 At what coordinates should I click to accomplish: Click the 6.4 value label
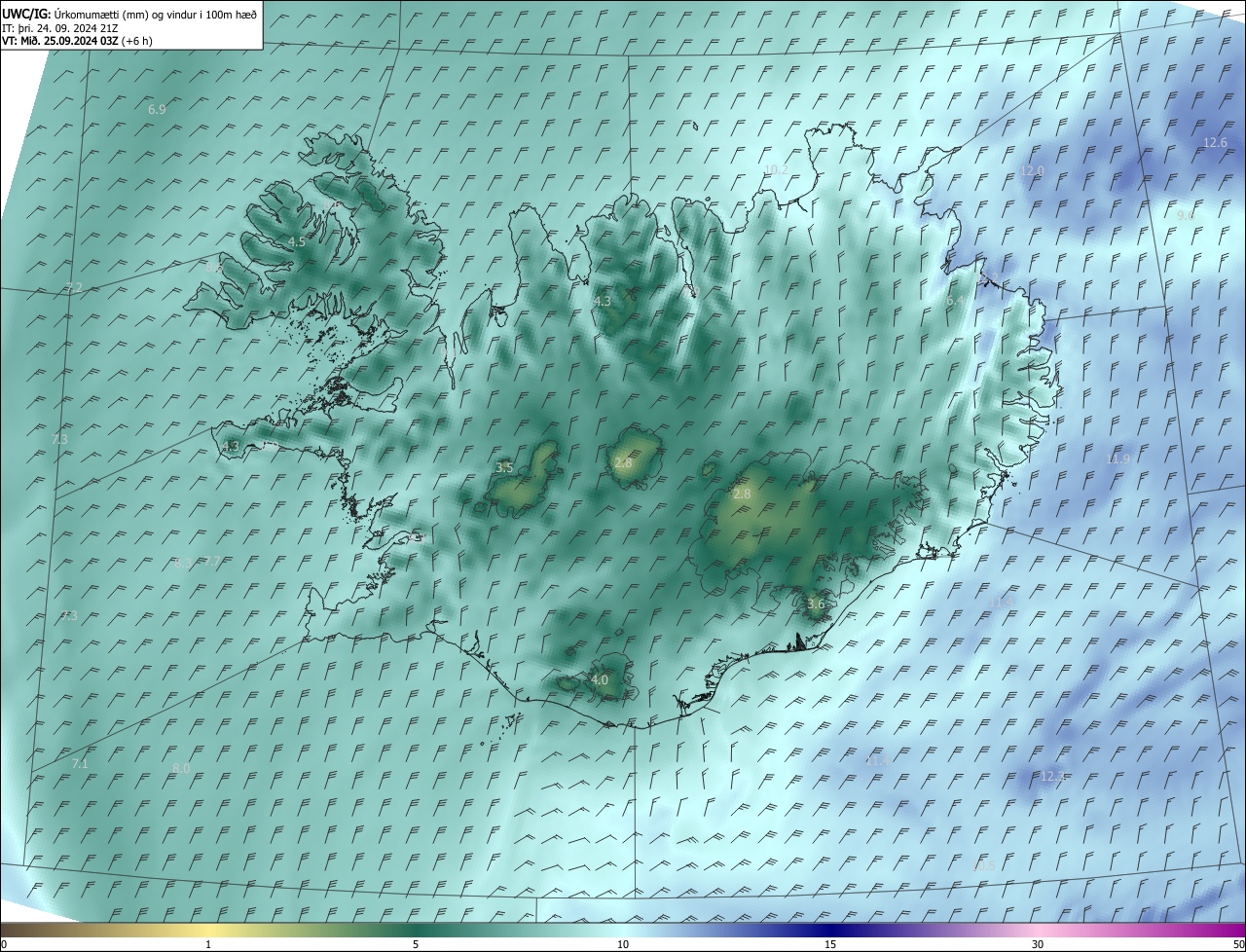click(x=956, y=302)
